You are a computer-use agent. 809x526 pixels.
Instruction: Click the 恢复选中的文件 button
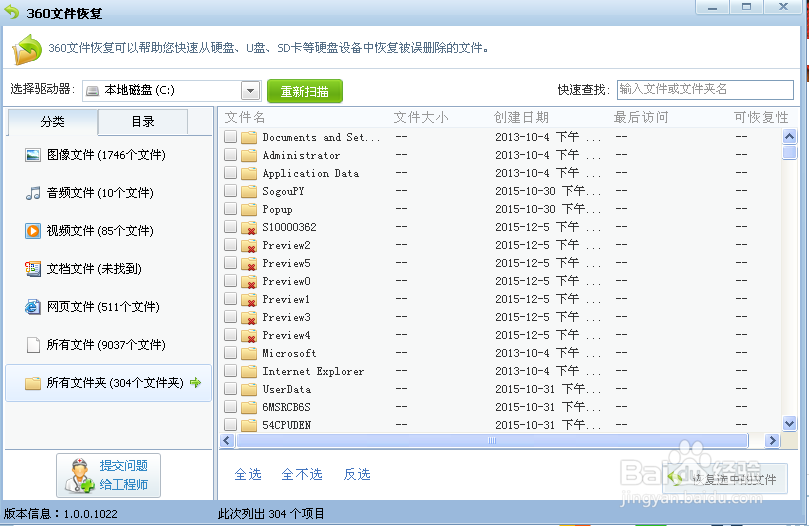click(x=725, y=479)
